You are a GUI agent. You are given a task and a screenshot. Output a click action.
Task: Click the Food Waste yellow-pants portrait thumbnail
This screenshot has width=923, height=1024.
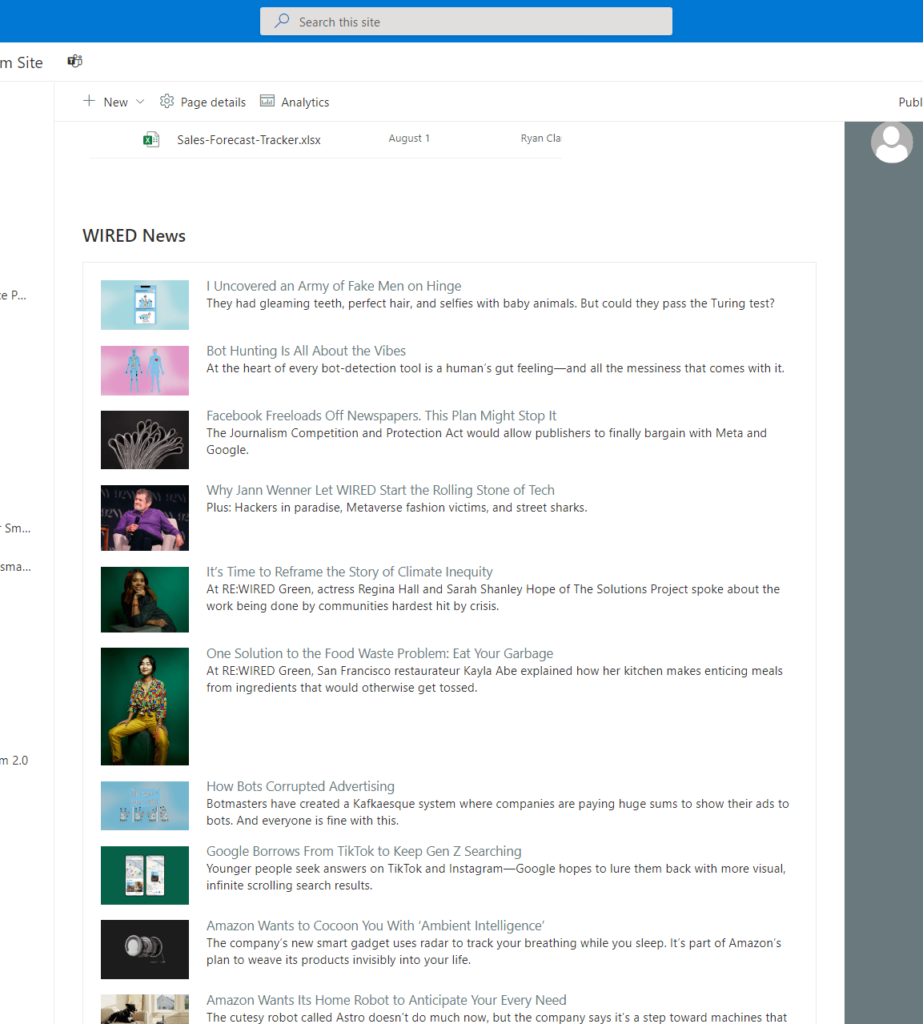145,707
